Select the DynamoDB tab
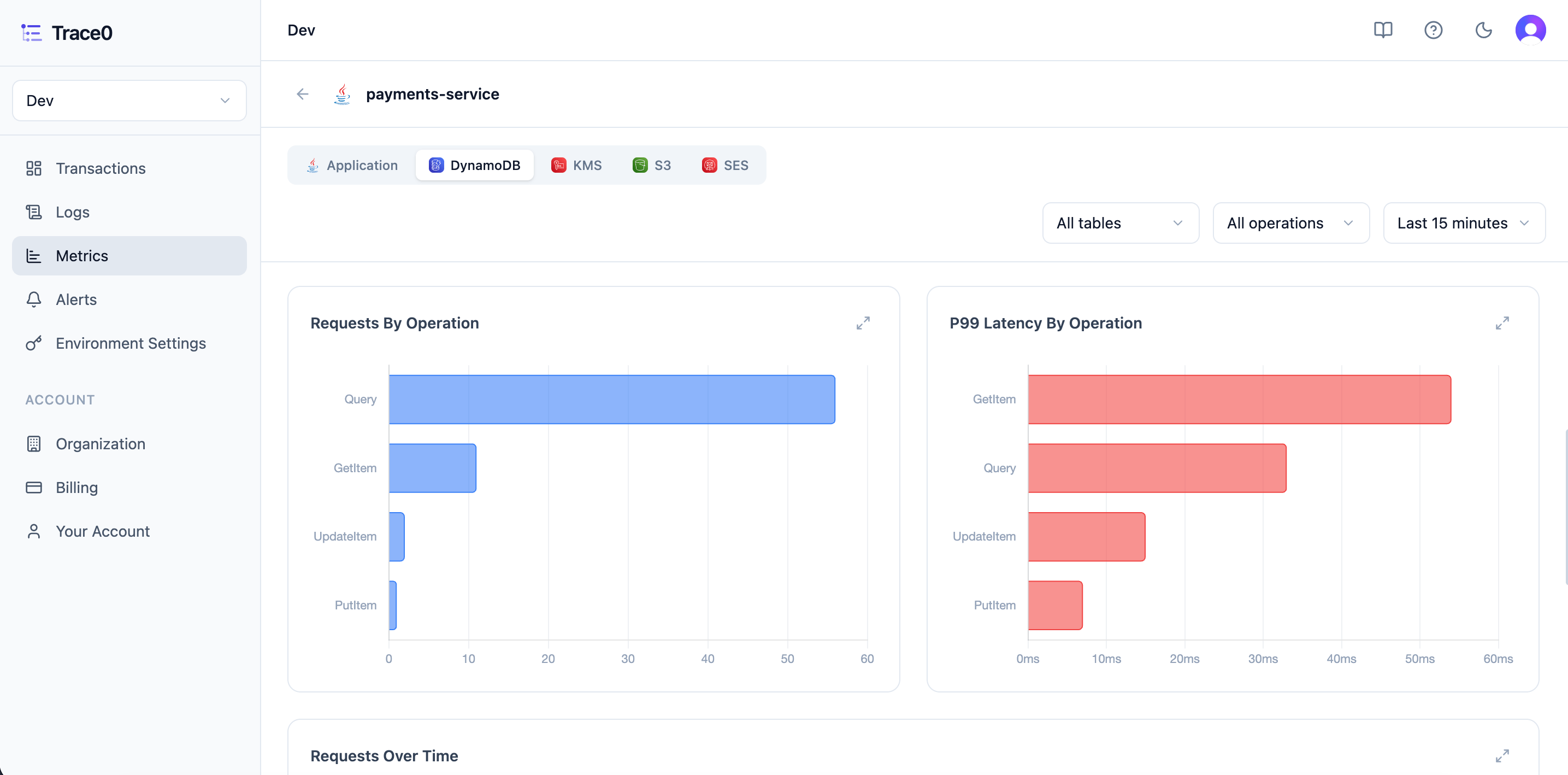The image size is (1568, 775). click(474, 165)
